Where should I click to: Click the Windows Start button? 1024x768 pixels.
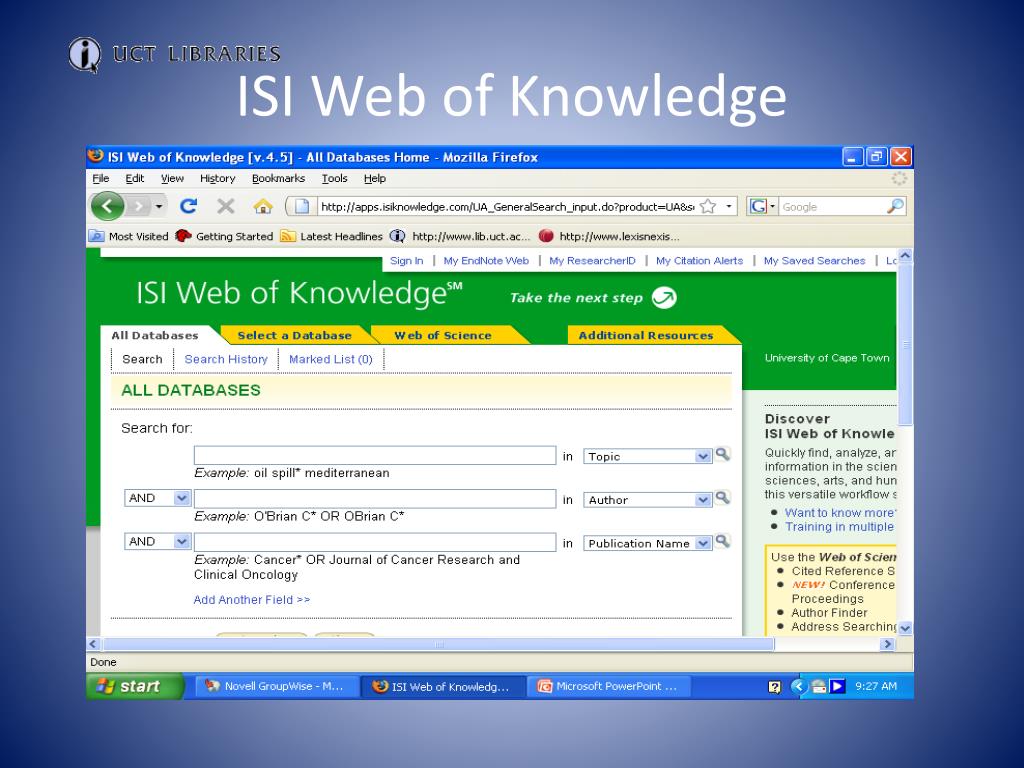pyautogui.click(x=135, y=686)
